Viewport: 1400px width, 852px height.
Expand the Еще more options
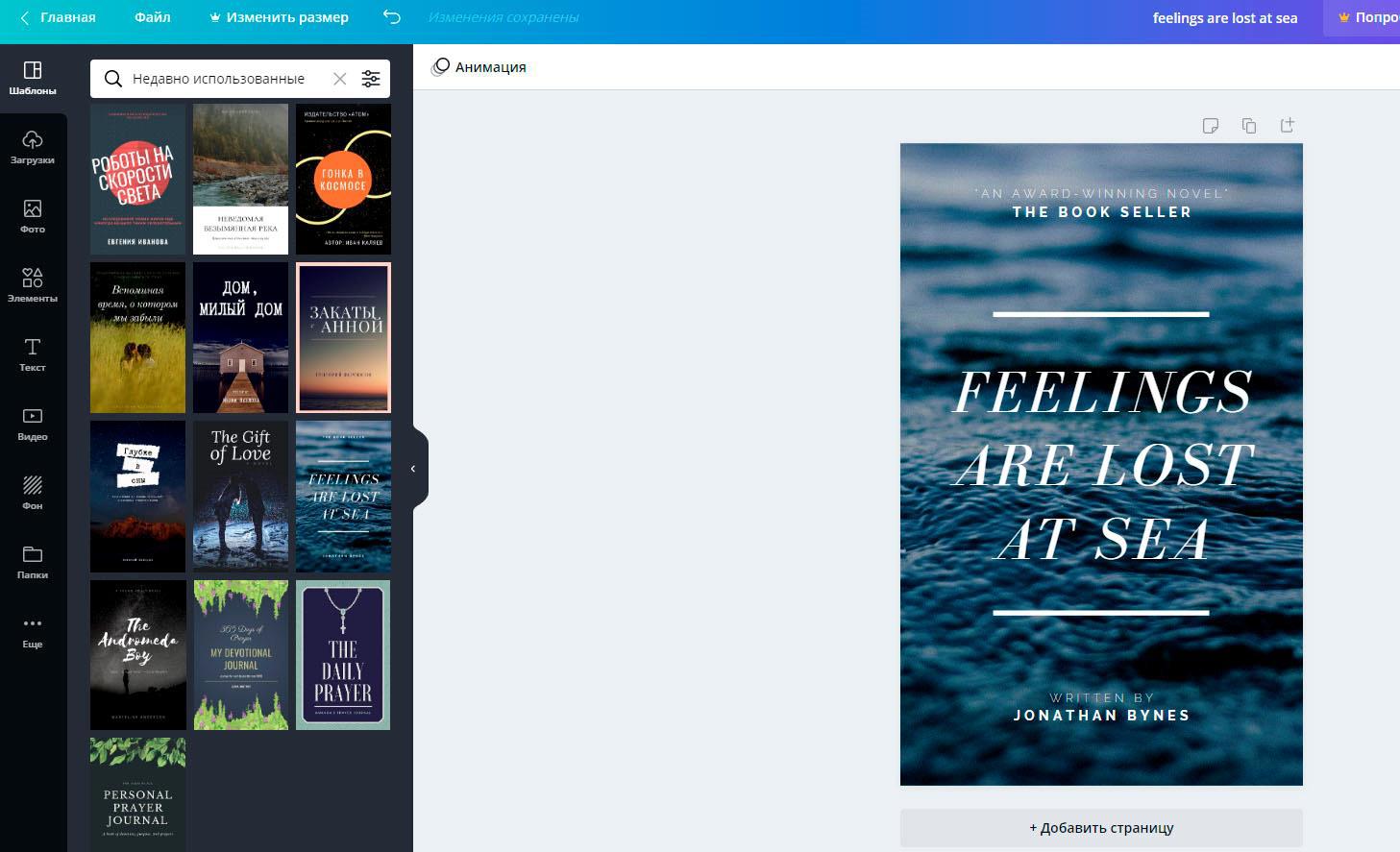(33, 631)
